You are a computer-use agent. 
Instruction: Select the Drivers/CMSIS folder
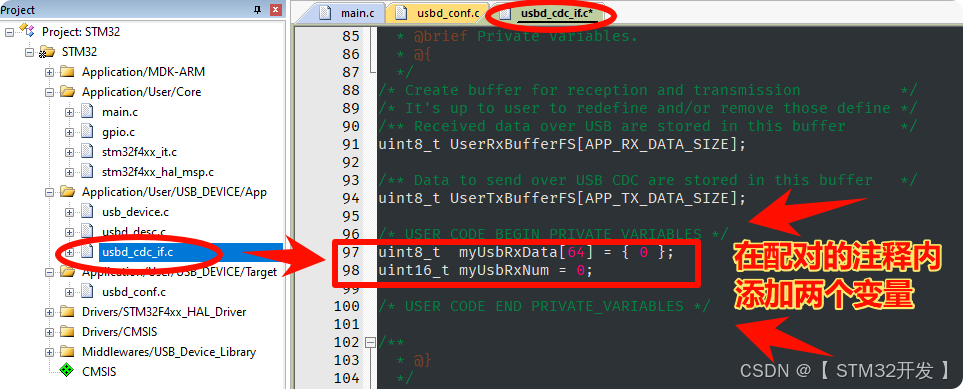[119, 332]
